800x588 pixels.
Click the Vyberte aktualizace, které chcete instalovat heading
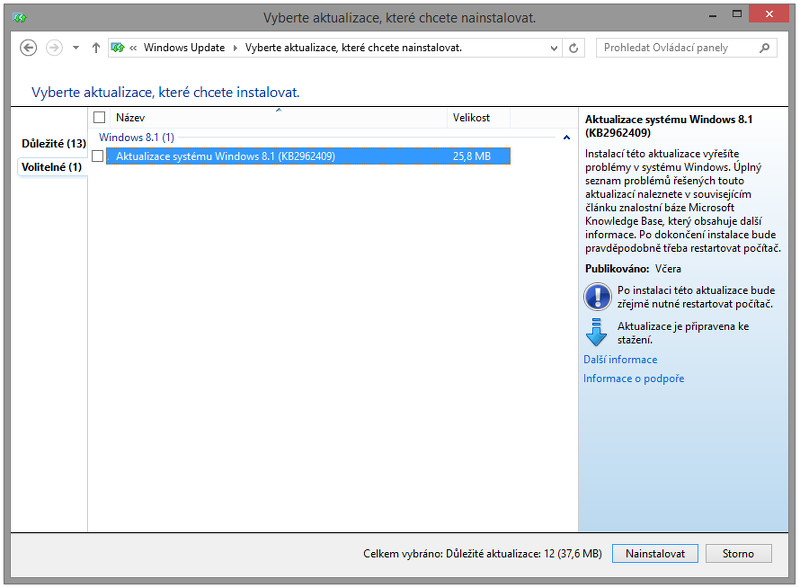pos(165,92)
